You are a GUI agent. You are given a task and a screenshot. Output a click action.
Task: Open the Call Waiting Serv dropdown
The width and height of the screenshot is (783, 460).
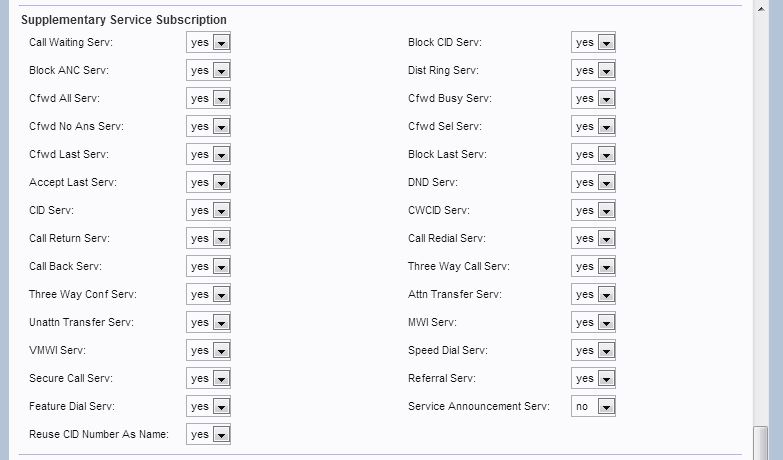click(209, 43)
